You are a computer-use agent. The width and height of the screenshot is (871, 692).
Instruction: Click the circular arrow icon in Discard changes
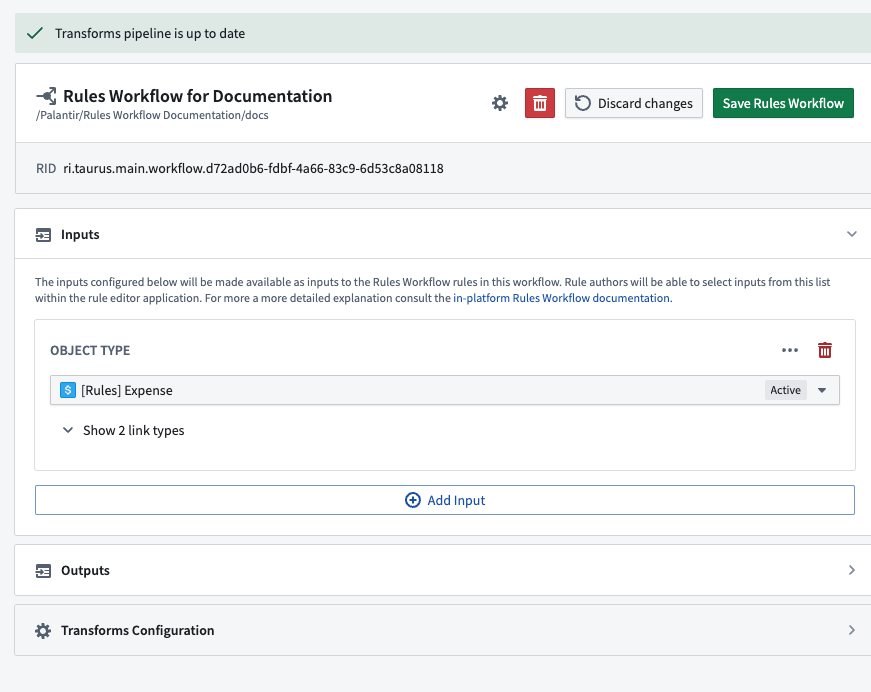pyautogui.click(x=582, y=103)
